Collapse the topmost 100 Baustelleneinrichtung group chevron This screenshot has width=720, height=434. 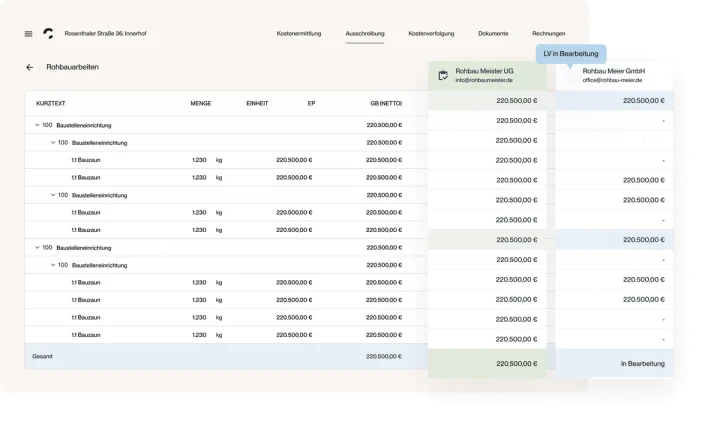[x=37, y=125]
